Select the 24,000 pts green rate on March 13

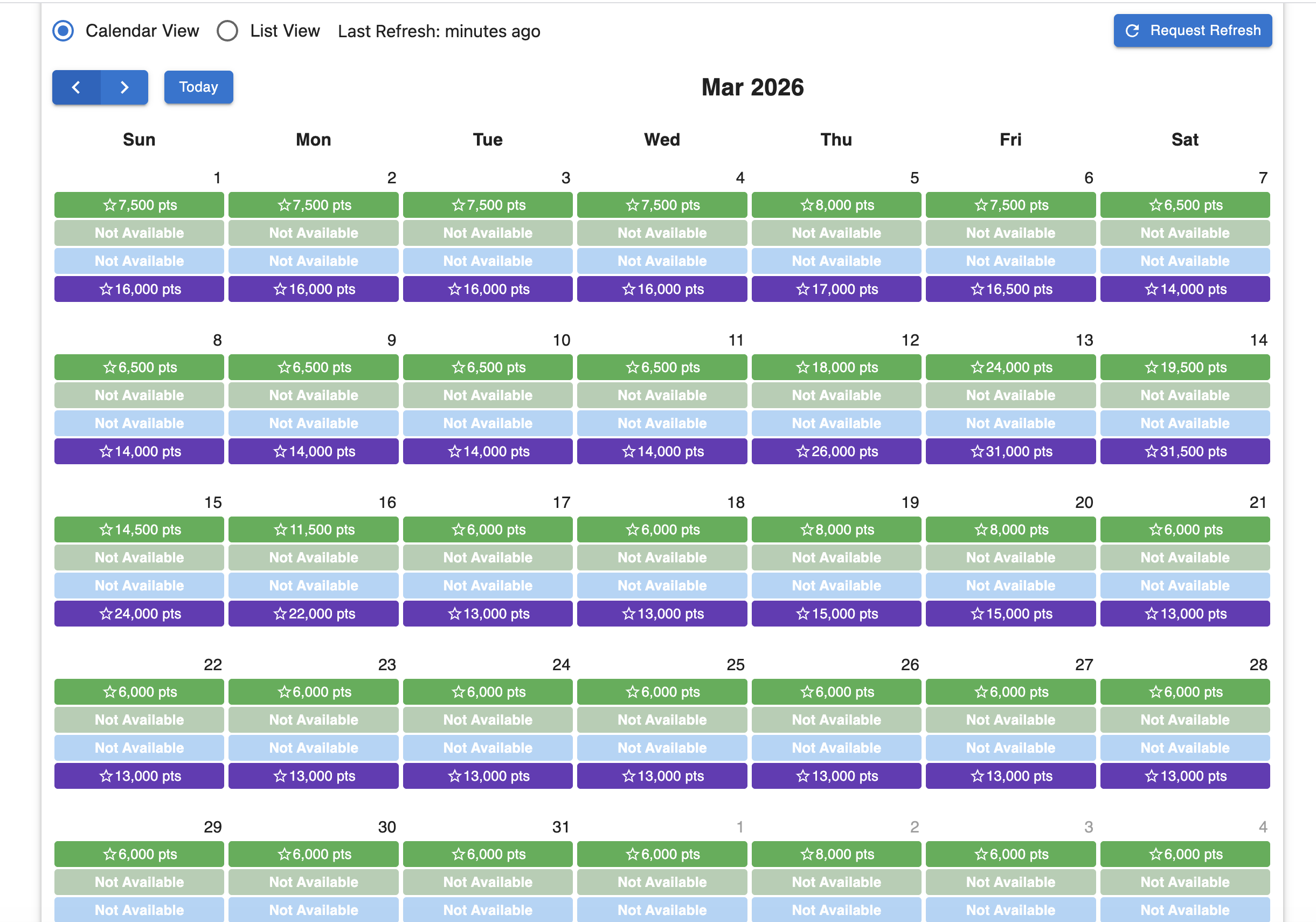pyautogui.click(x=1010, y=367)
